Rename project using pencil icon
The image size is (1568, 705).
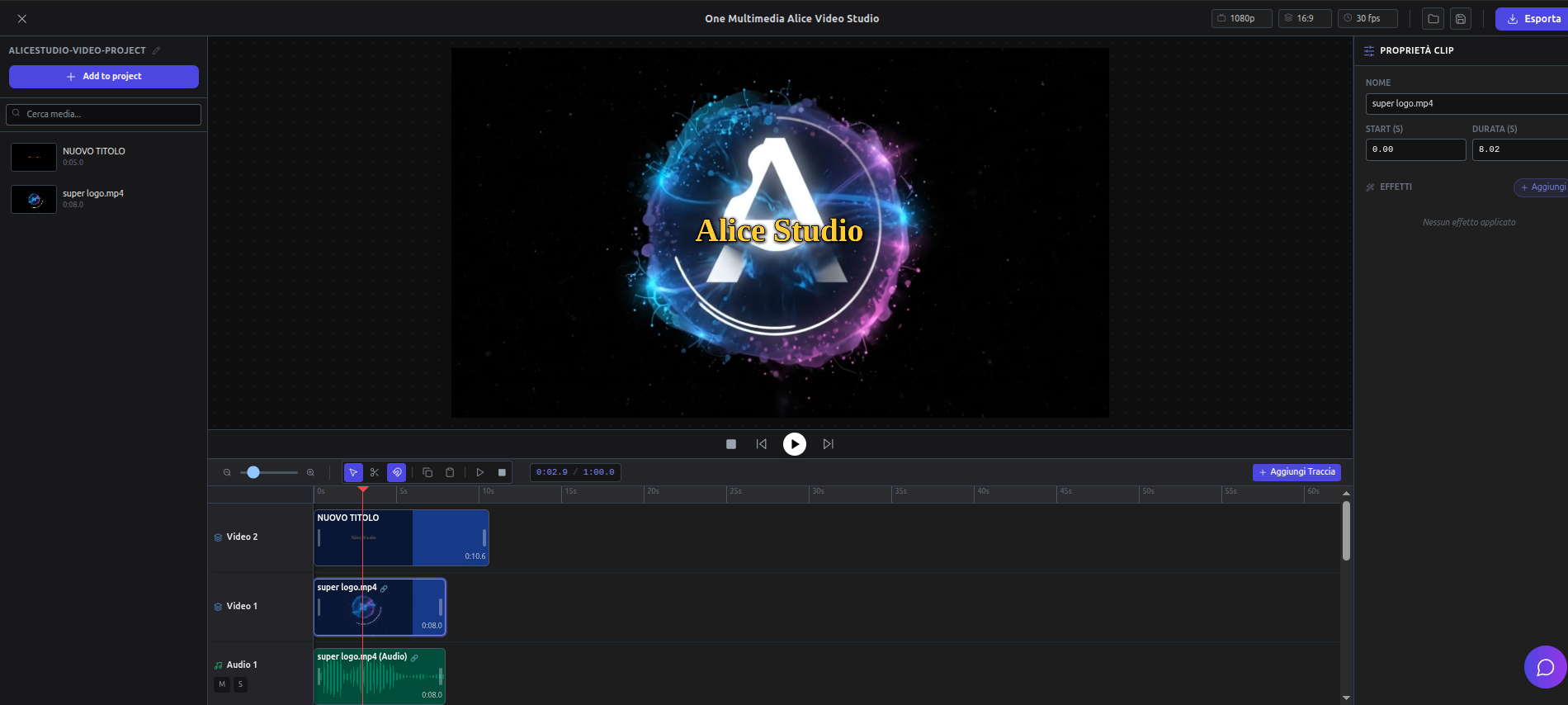pos(156,50)
